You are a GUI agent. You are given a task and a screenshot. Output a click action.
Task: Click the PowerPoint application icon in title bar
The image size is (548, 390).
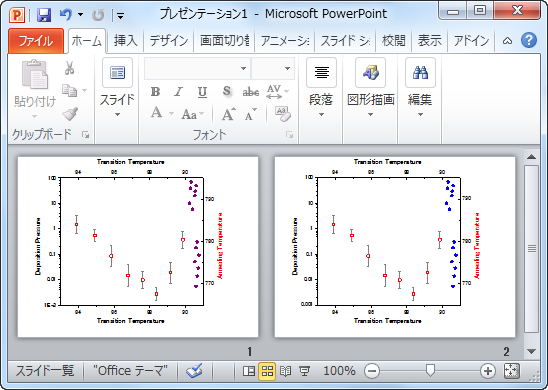click(16, 15)
